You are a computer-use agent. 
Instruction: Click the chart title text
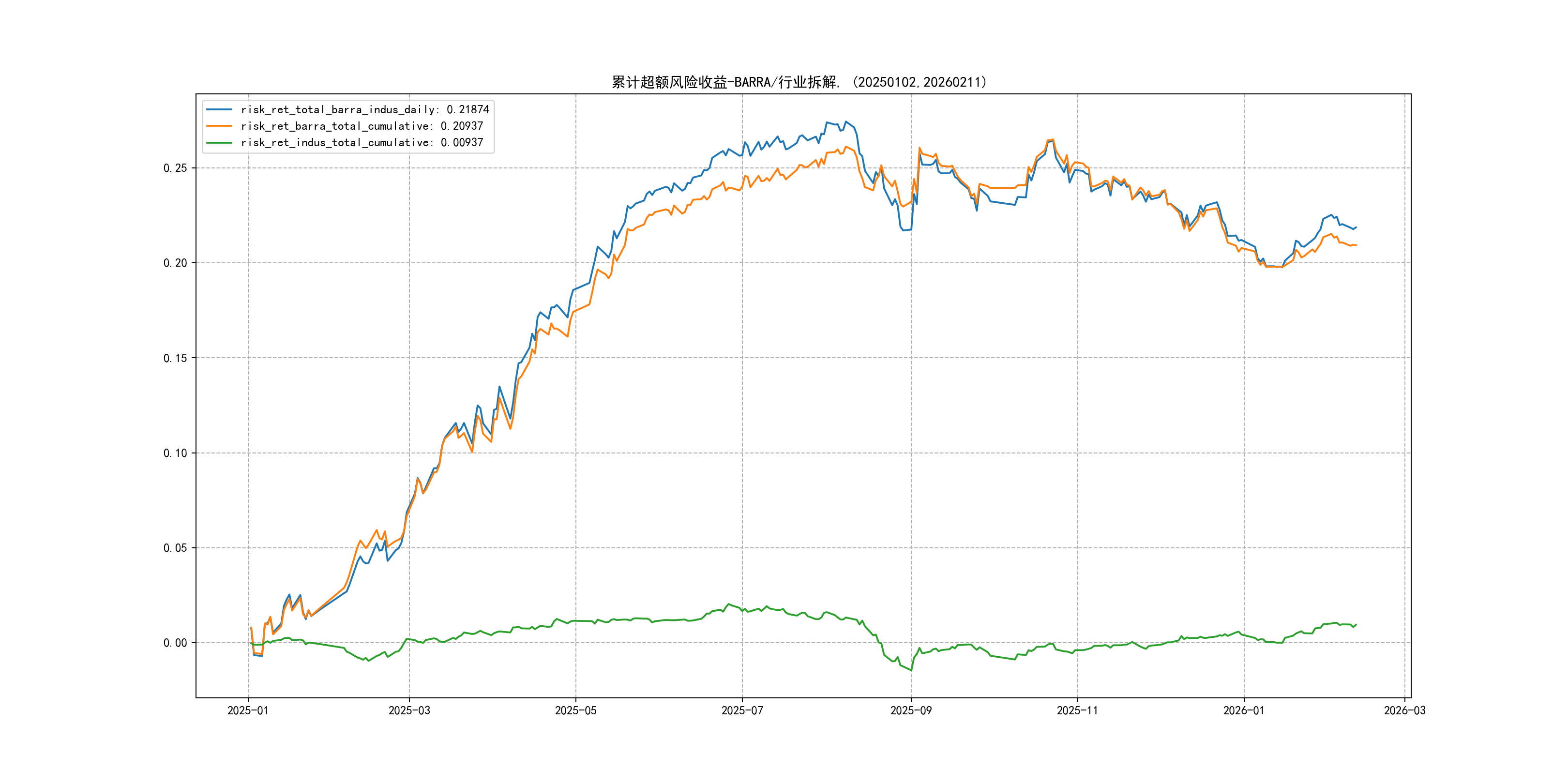tap(799, 82)
